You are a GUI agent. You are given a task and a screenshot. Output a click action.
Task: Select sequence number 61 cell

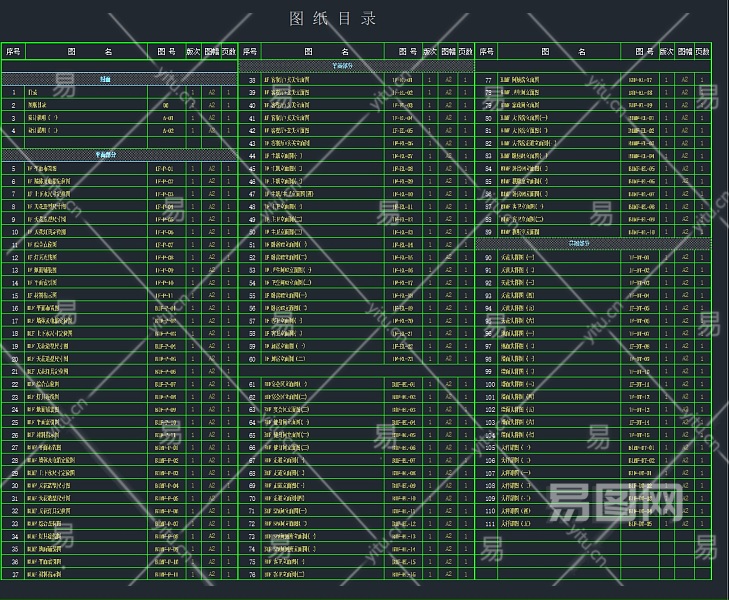252,384
